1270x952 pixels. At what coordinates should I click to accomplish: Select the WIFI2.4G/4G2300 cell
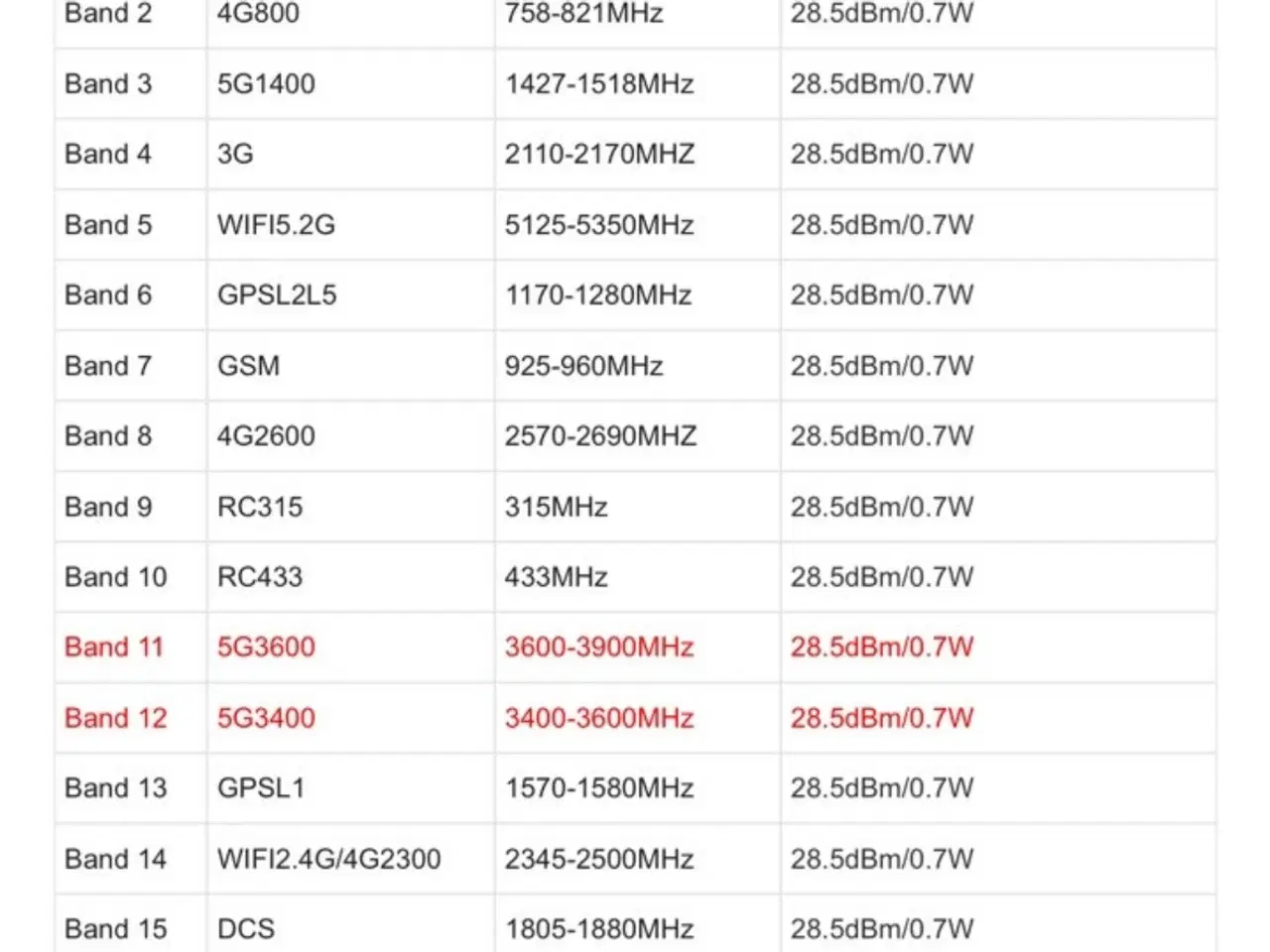point(328,859)
